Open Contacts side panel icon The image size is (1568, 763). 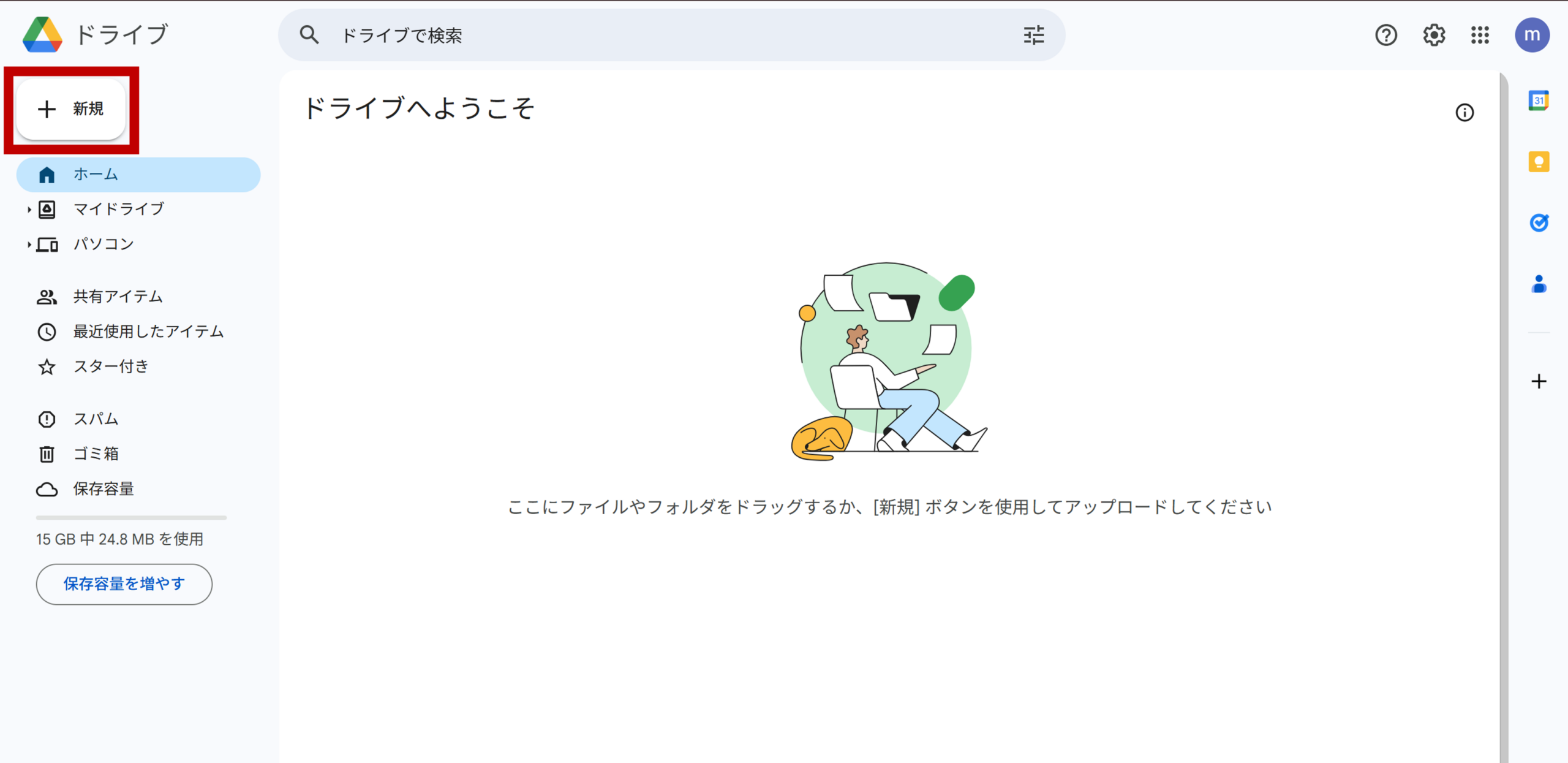click(x=1539, y=284)
